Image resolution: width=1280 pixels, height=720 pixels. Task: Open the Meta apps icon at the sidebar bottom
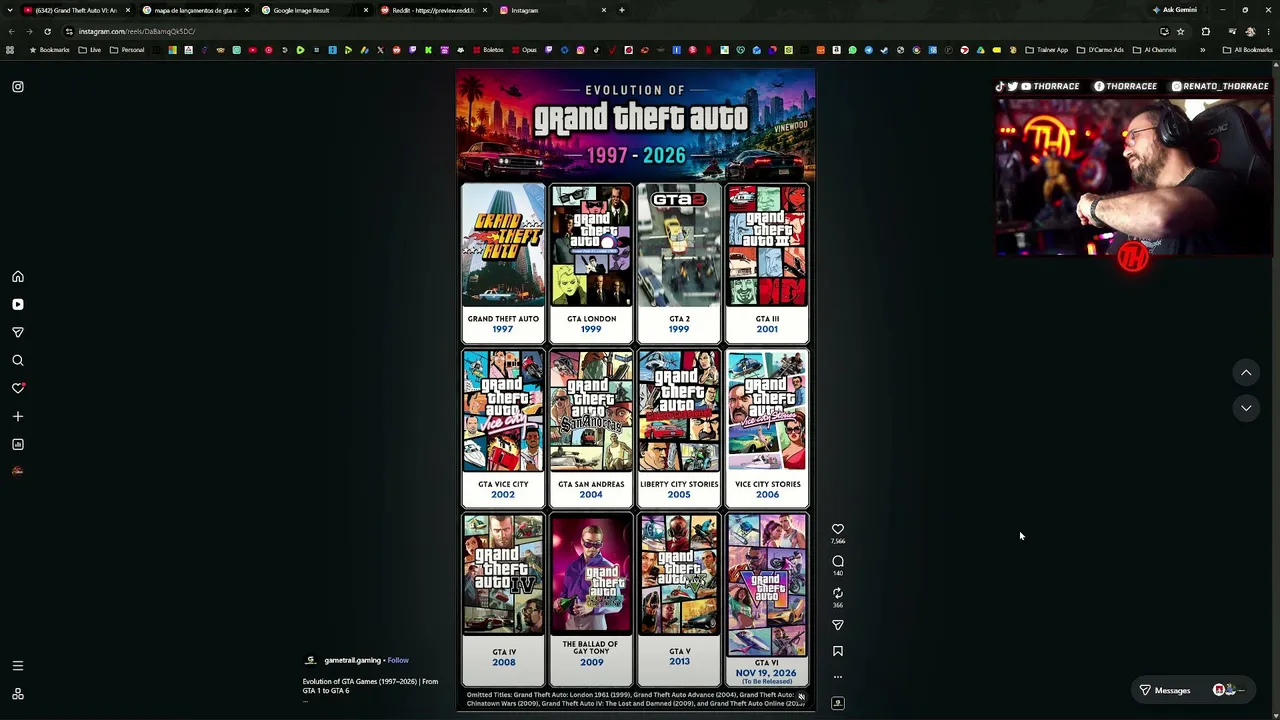coord(18,694)
